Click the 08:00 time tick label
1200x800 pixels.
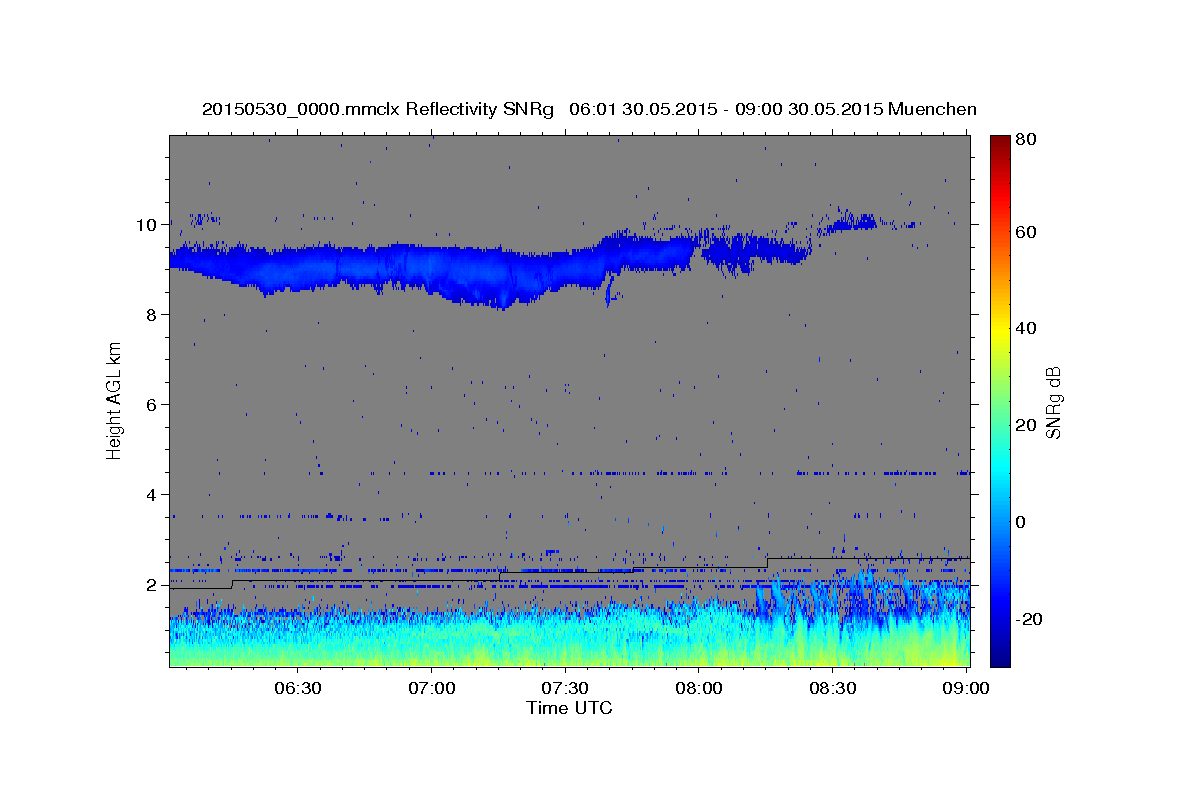pyautogui.click(x=698, y=689)
